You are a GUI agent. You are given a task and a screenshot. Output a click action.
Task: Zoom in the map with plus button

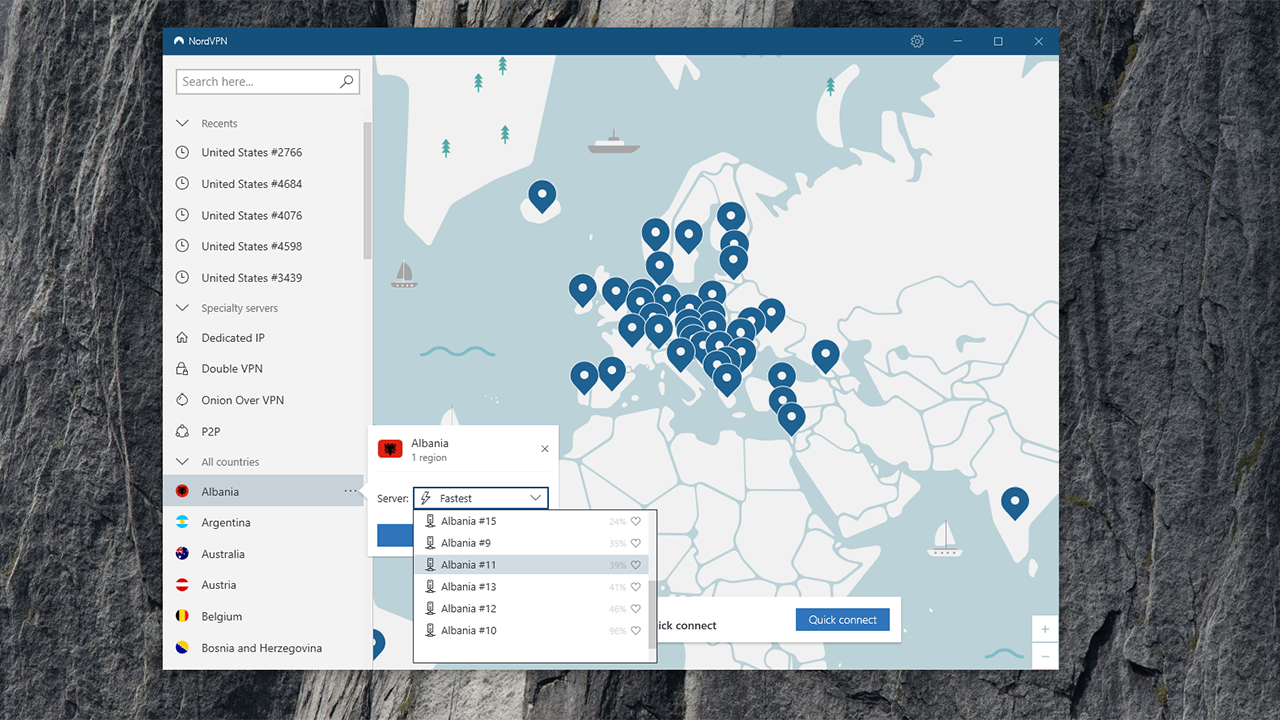1045,629
